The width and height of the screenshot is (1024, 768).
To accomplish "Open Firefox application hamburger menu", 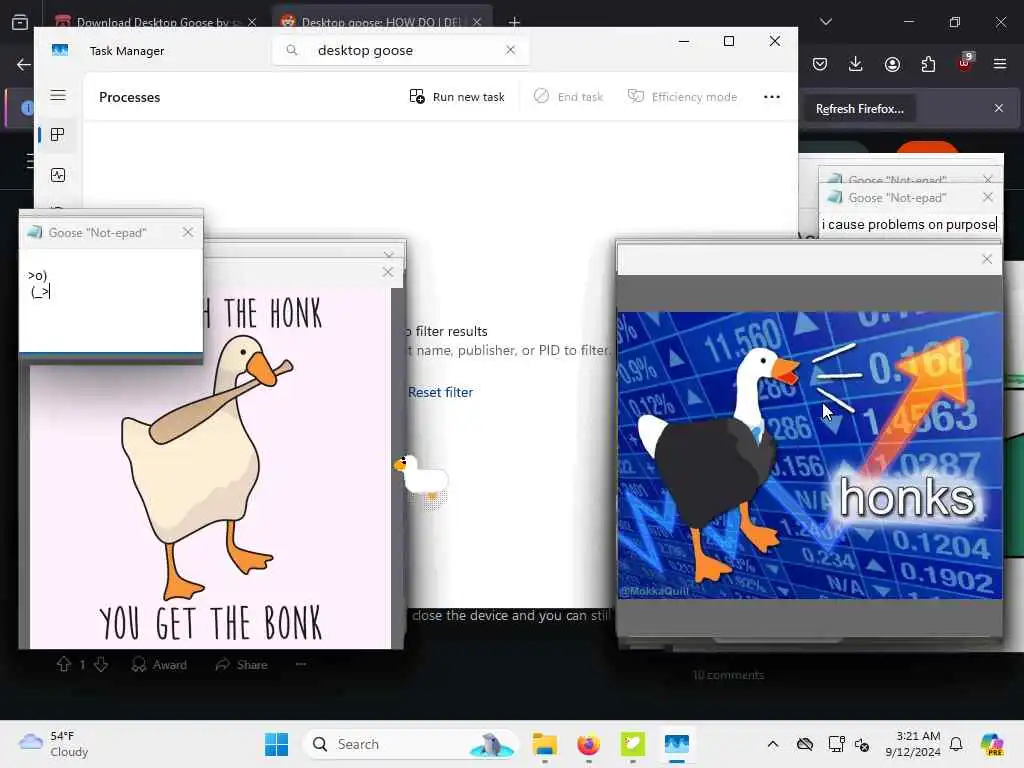I will [x=1000, y=64].
